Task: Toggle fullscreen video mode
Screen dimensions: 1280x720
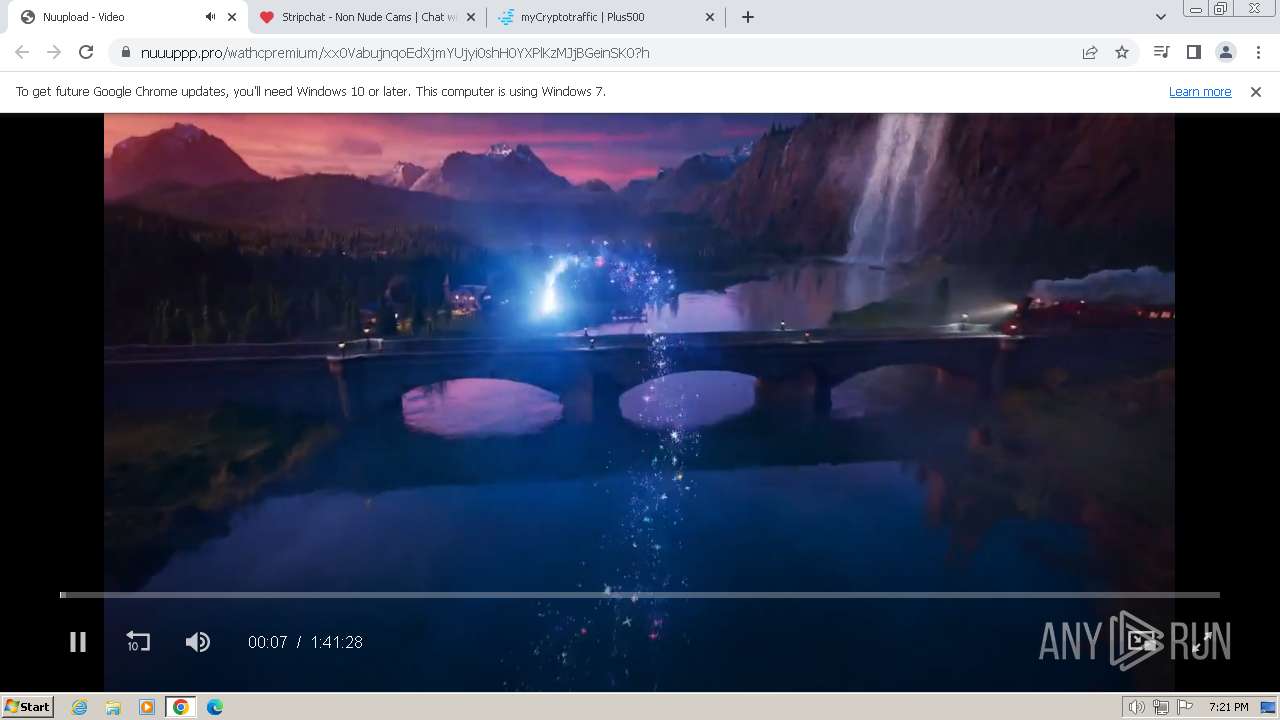Action: [1202, 642]
